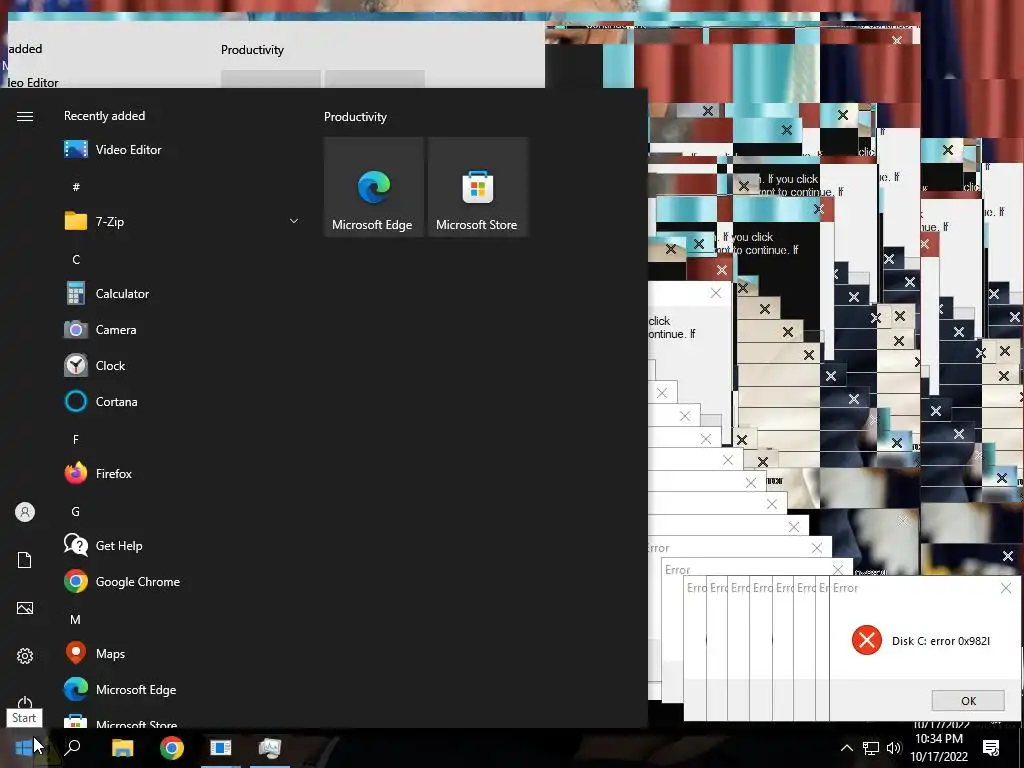Open Settings gear in the Start sidebar
This screenshot has height=768, width=1024.
(25, 656)
